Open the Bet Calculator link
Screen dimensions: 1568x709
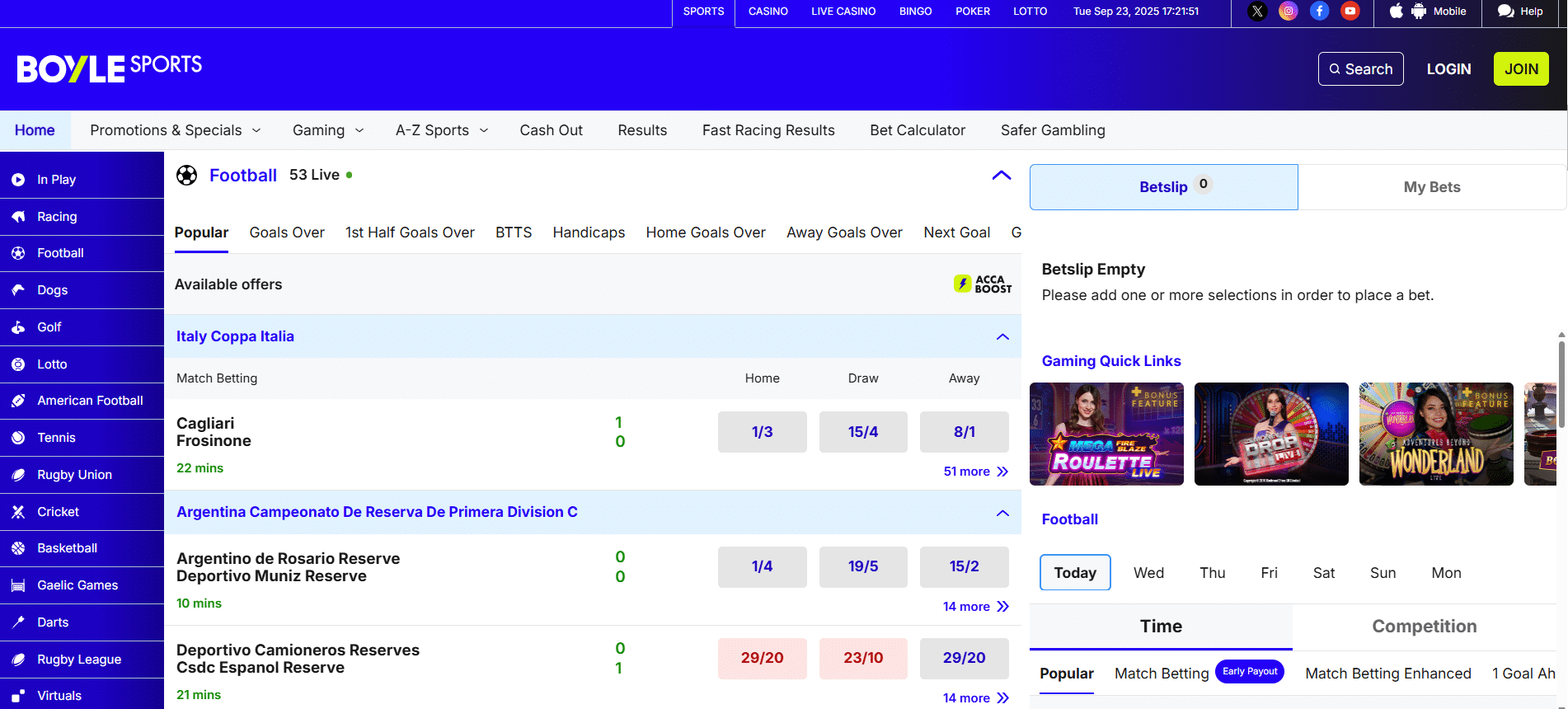click(918, 130)
